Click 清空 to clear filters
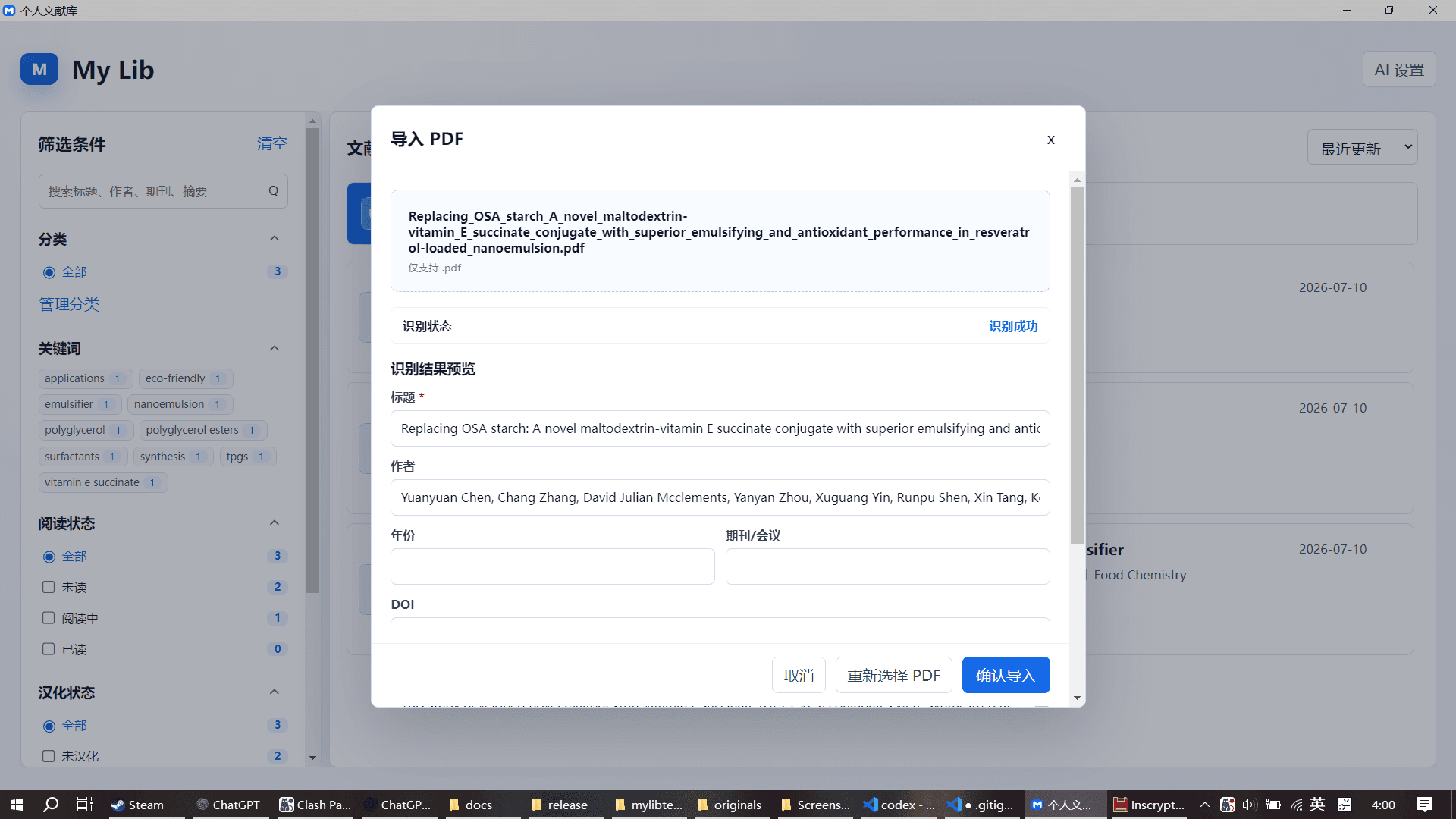Viewport: 1456px width, 819px height. 271,143
